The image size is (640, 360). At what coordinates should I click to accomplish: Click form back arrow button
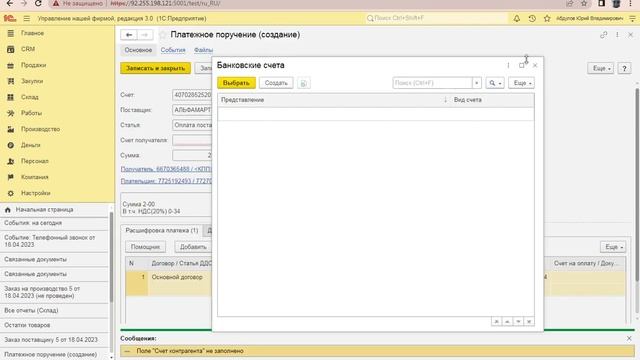coord(129,35)
